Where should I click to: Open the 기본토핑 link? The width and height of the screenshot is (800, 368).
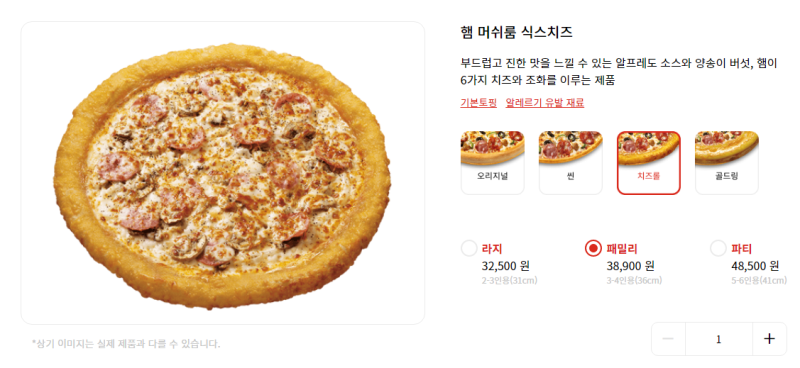[479, 103]
